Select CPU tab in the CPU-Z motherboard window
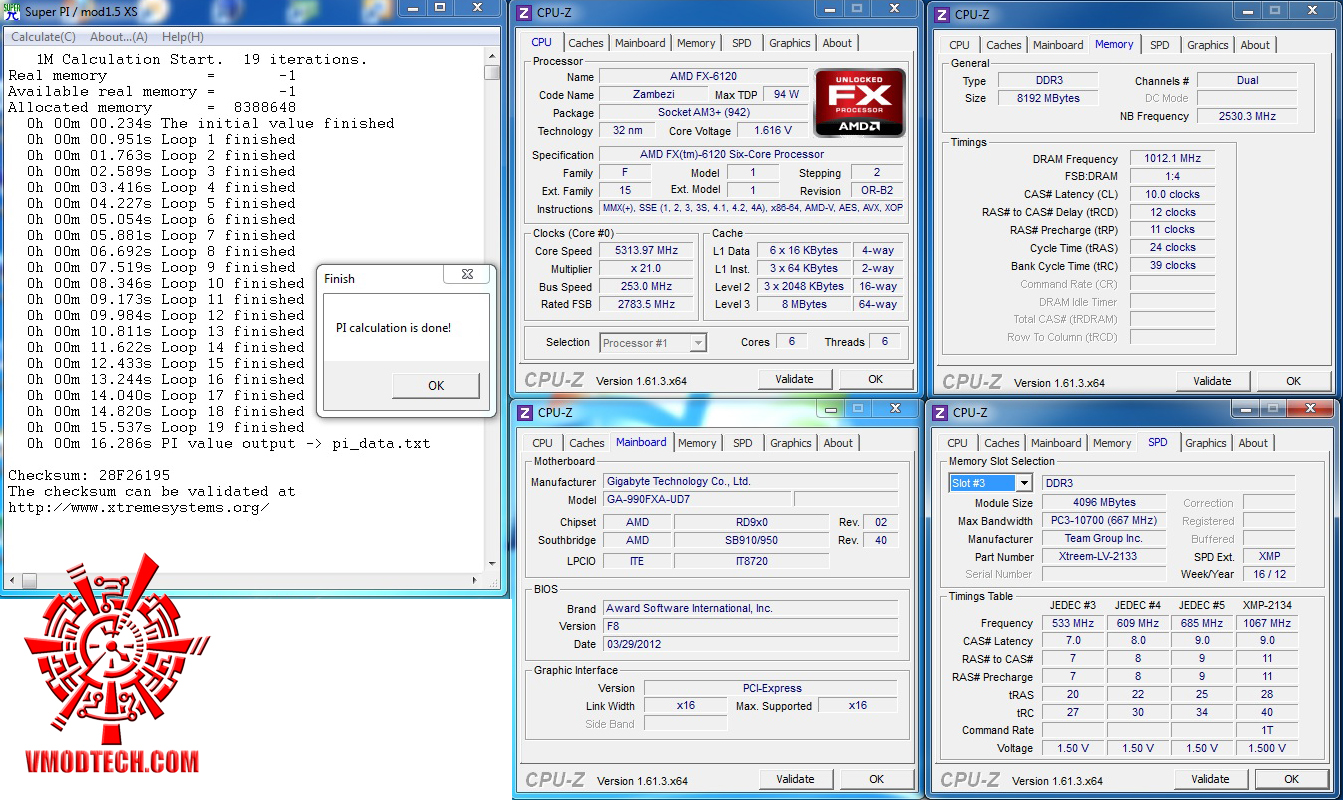Image resolution: width=1343 pixels, height=800 pixels. 543,443
